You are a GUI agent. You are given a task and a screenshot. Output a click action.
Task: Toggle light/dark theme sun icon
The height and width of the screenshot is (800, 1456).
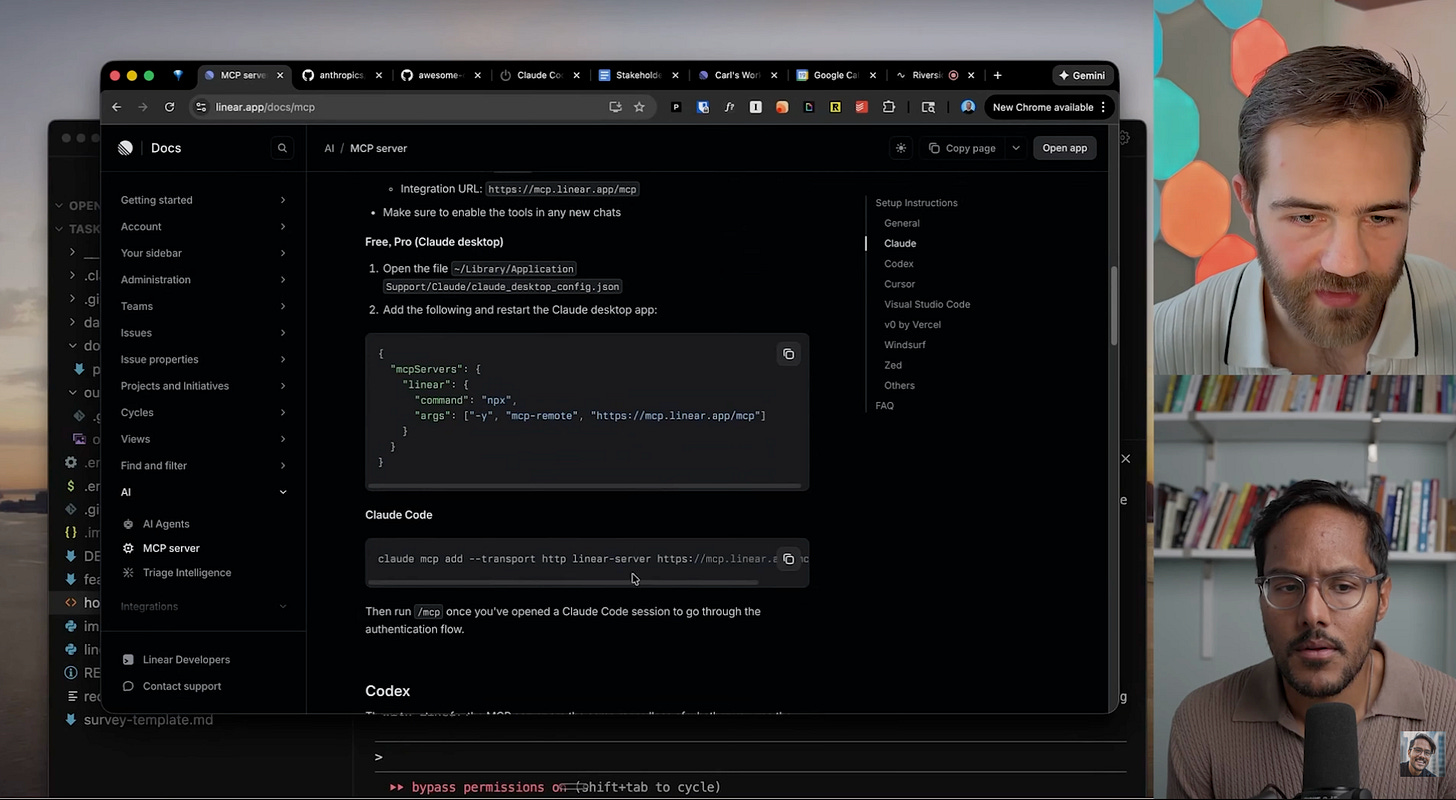(901, 148)
